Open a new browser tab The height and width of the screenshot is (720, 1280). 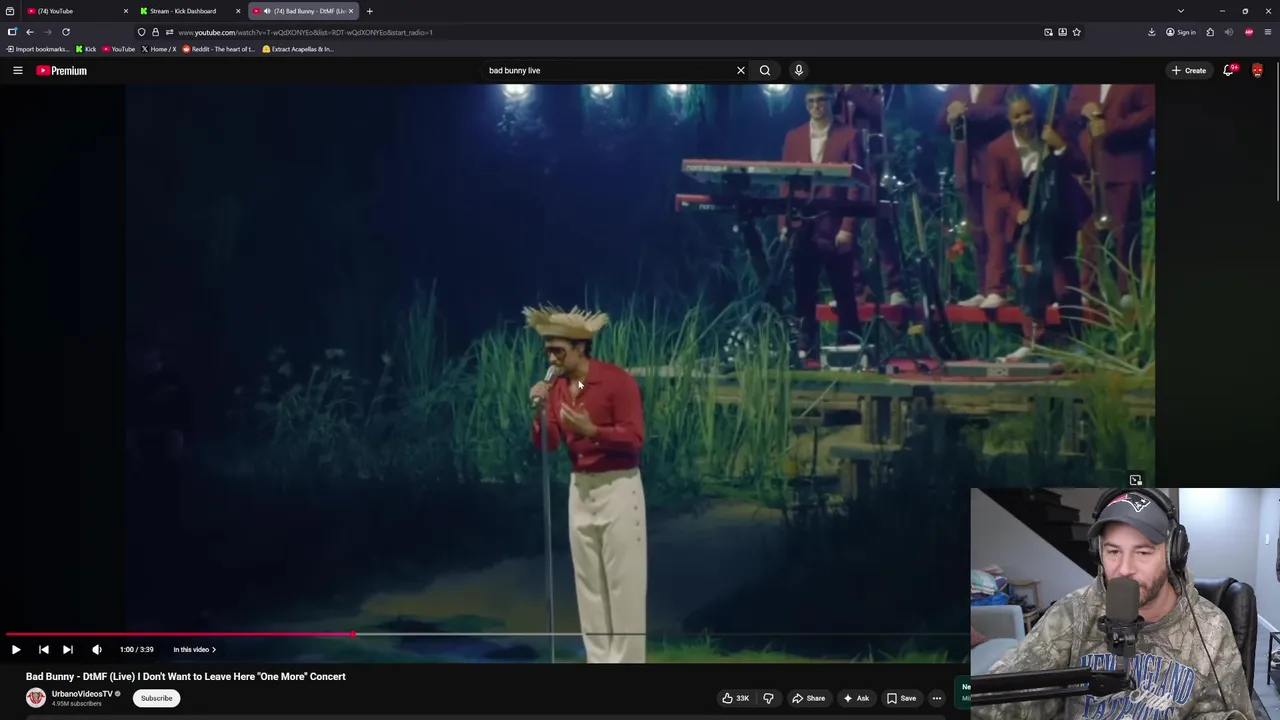(369, 11)
